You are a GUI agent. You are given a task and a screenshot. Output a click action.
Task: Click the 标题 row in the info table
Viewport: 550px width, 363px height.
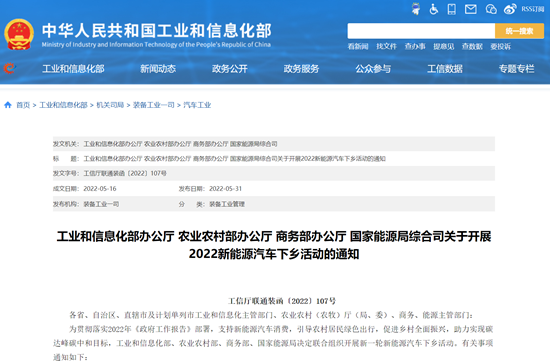(x=274, y=159)
